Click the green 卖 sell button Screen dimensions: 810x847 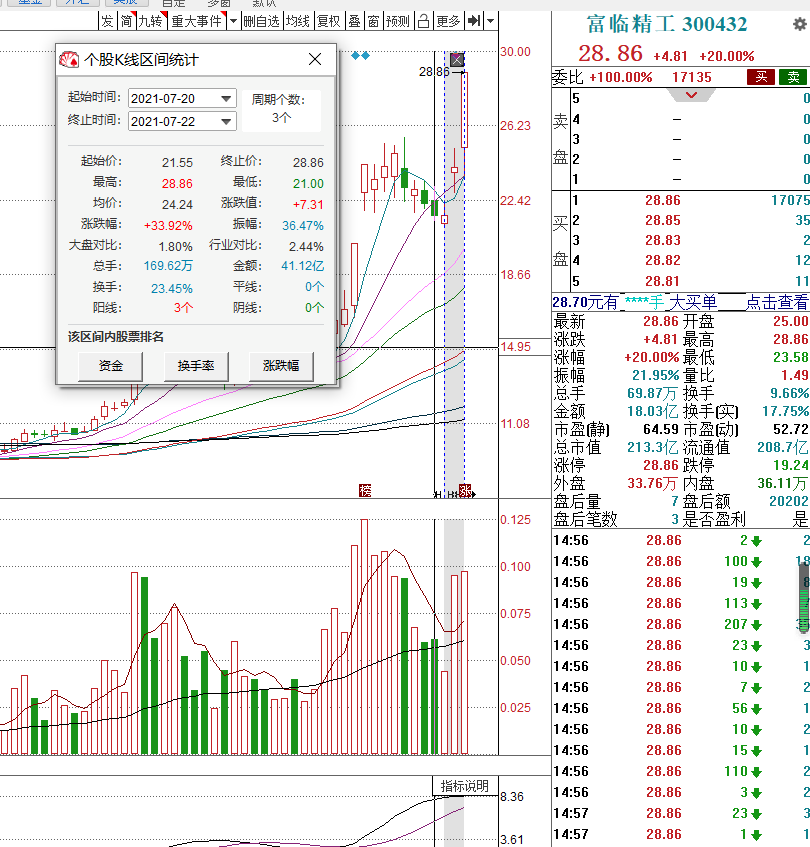(793, 77)
